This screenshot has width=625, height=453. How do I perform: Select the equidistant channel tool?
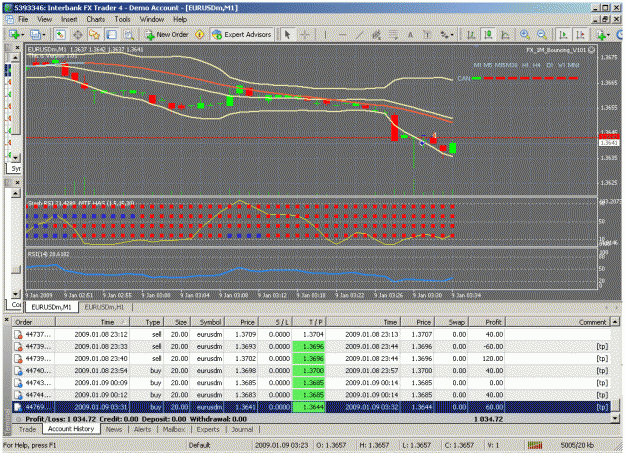click(376, 35)
